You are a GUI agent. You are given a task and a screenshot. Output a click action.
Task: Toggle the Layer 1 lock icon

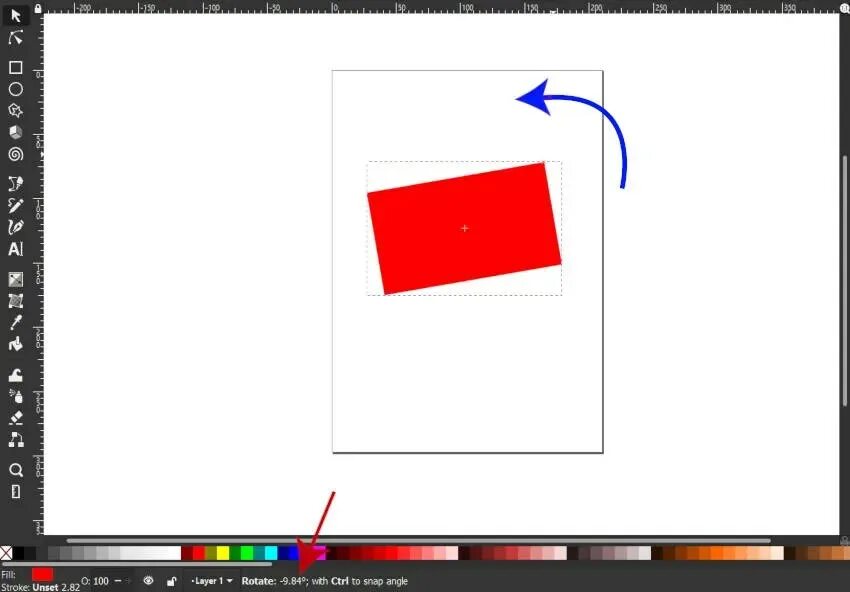pos(171,582)
